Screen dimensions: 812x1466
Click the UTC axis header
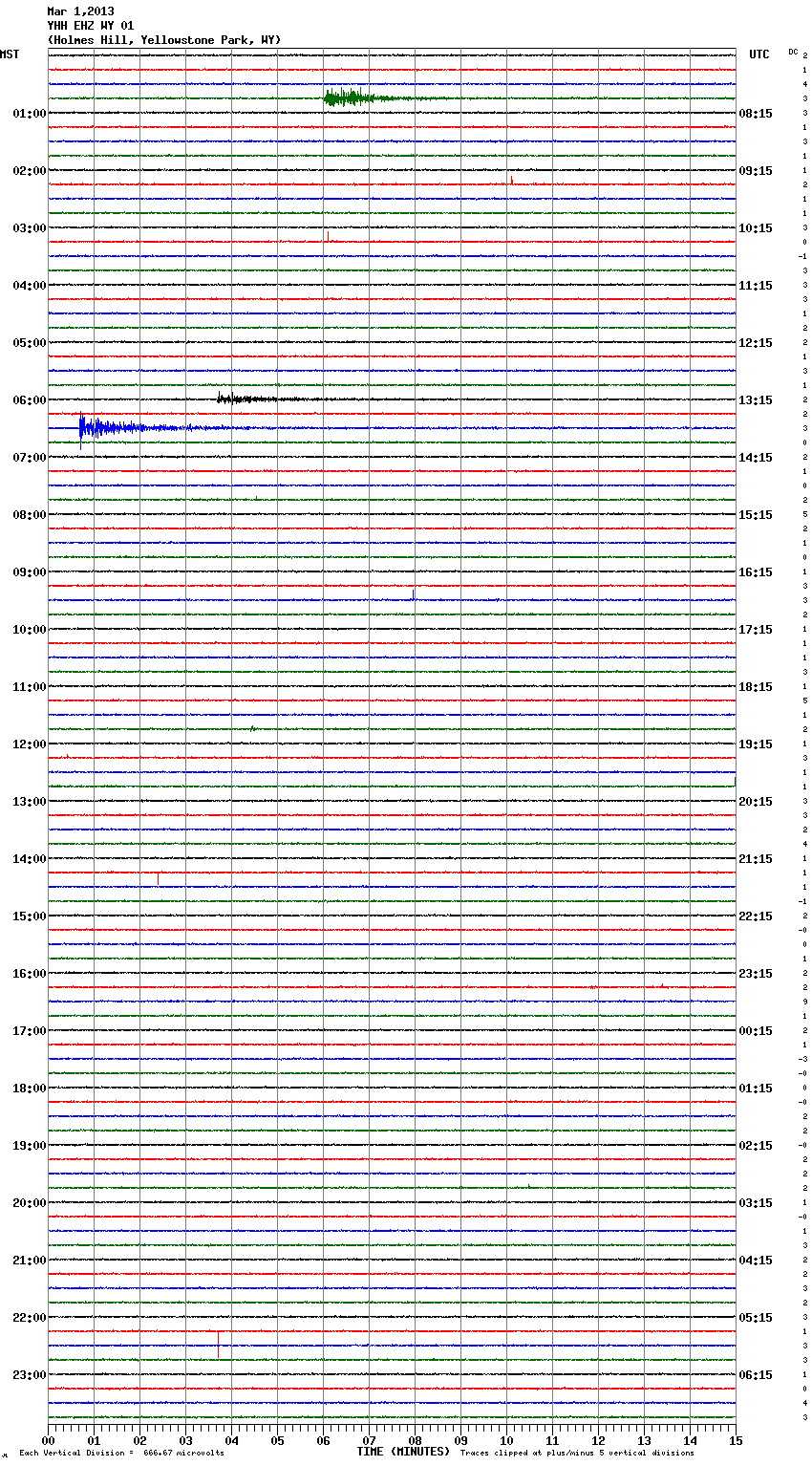click(x=759, y=54)
